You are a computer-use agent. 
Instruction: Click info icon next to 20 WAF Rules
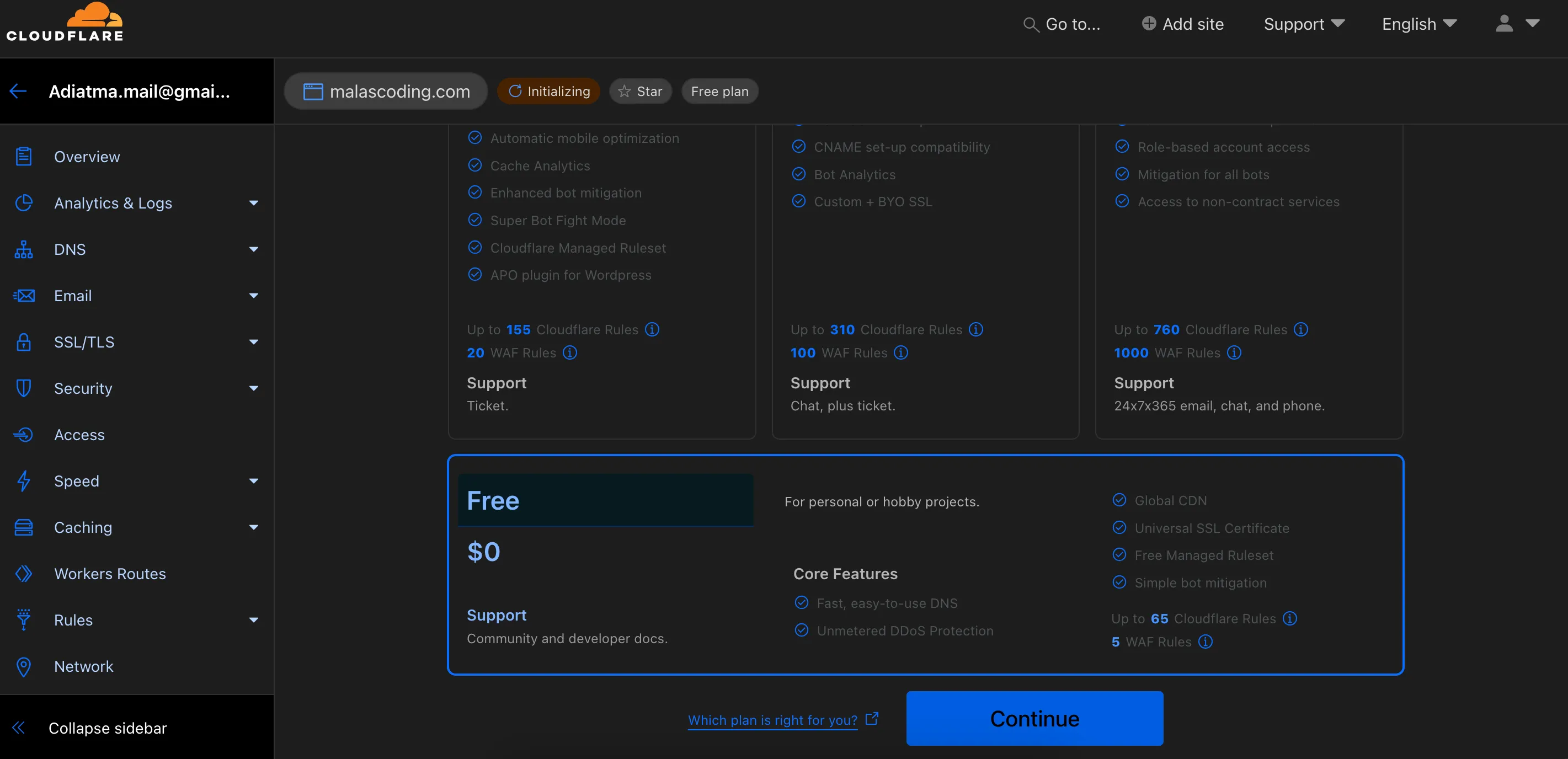pos(570,352)
